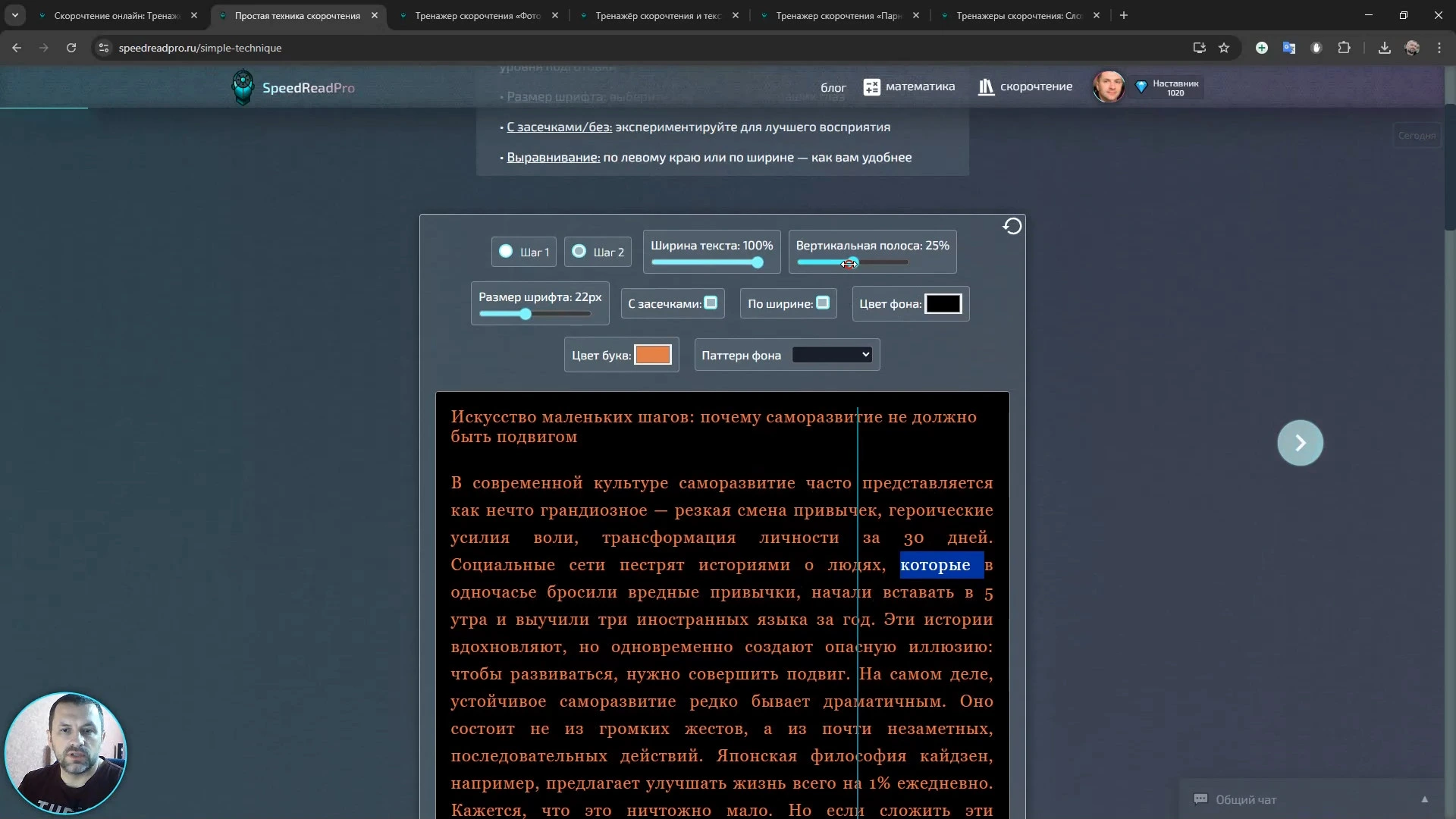Viewport: 1456px width, 819px height.
Task: Click the SpeedReadPro brand name
Action: pos(309,88)
